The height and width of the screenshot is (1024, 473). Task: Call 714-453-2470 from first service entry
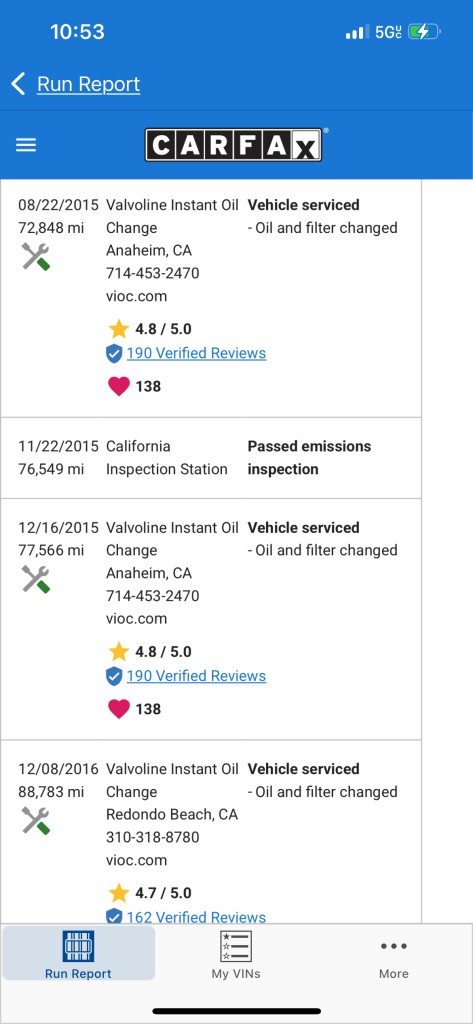pyautogui.click(x=153, y=273)
